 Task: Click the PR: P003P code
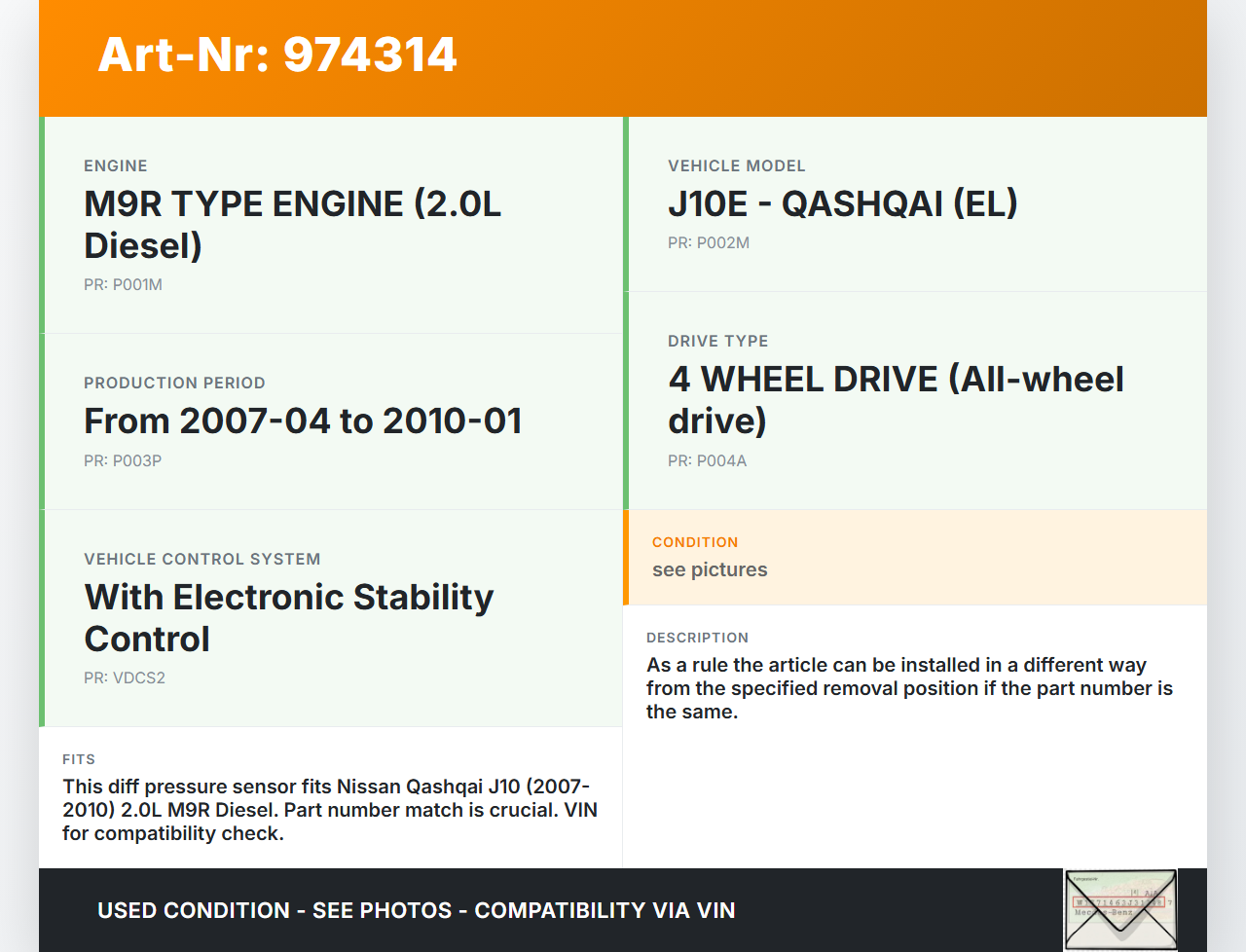coord(123,461)
